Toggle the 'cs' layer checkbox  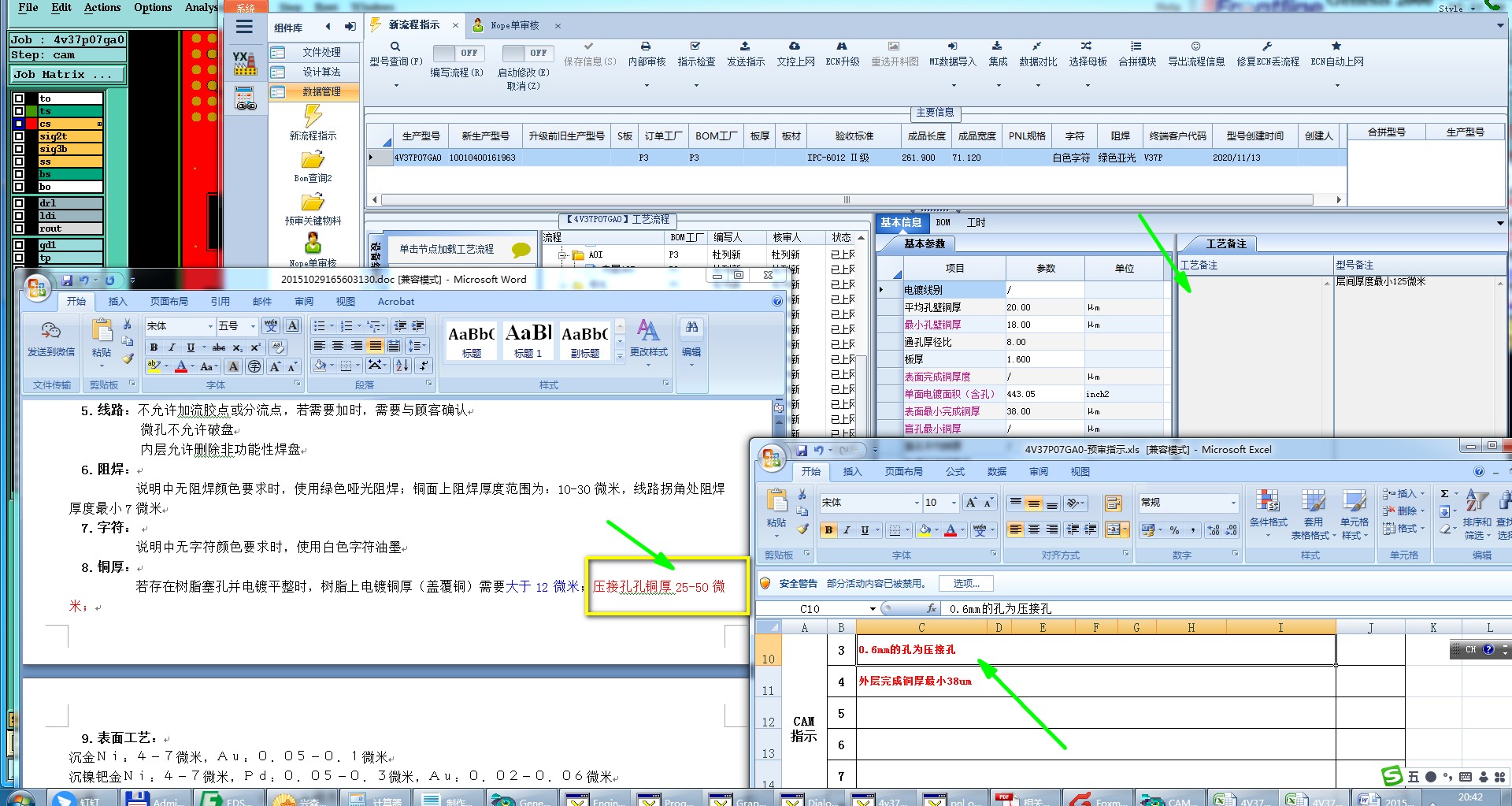pyautogui.click(x=19, y=124)
